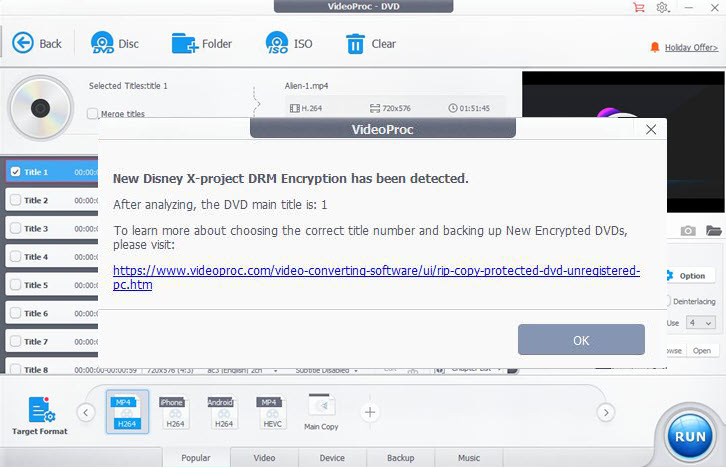Add a new format with plus icon
Screen dimensions: 726x468
point(369,412)
